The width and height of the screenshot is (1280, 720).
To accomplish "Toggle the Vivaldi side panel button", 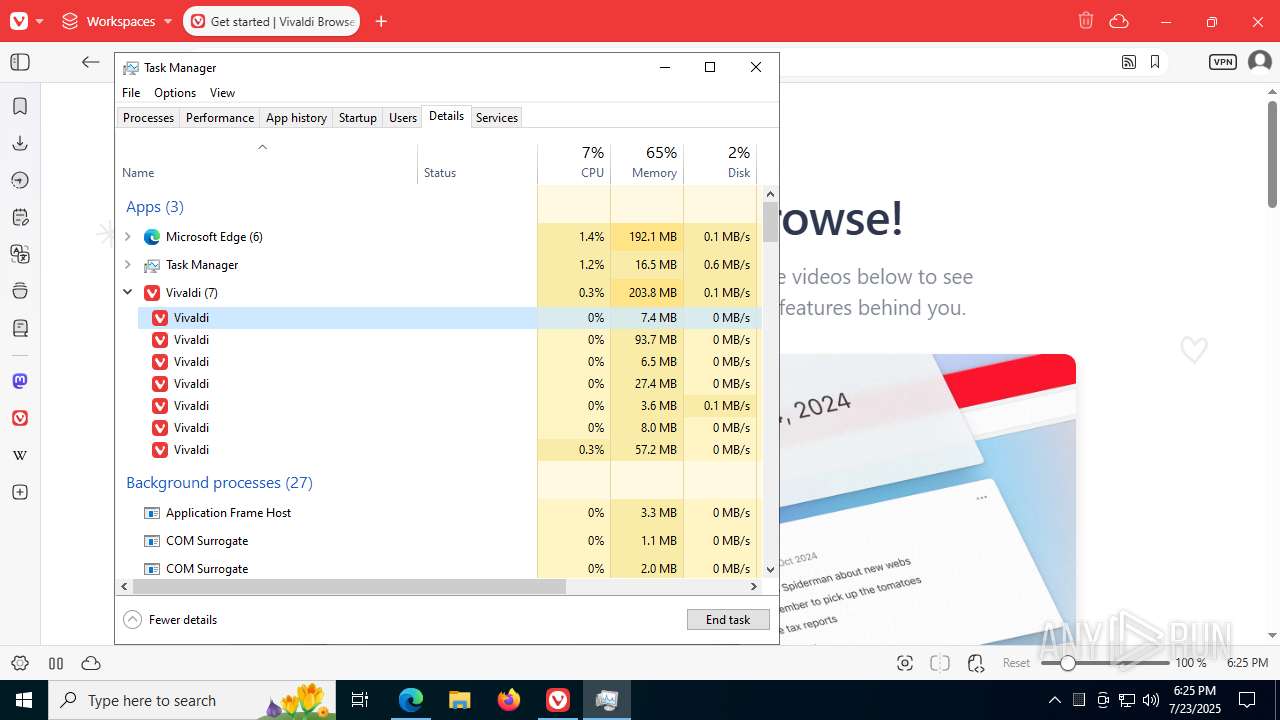I will (x=20, y=62).
